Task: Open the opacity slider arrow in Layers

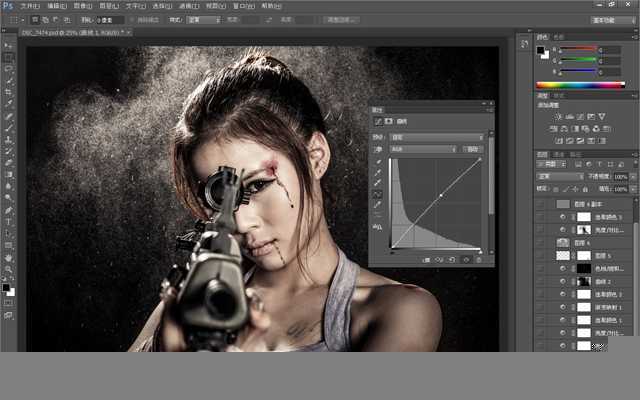Action: 633,176
